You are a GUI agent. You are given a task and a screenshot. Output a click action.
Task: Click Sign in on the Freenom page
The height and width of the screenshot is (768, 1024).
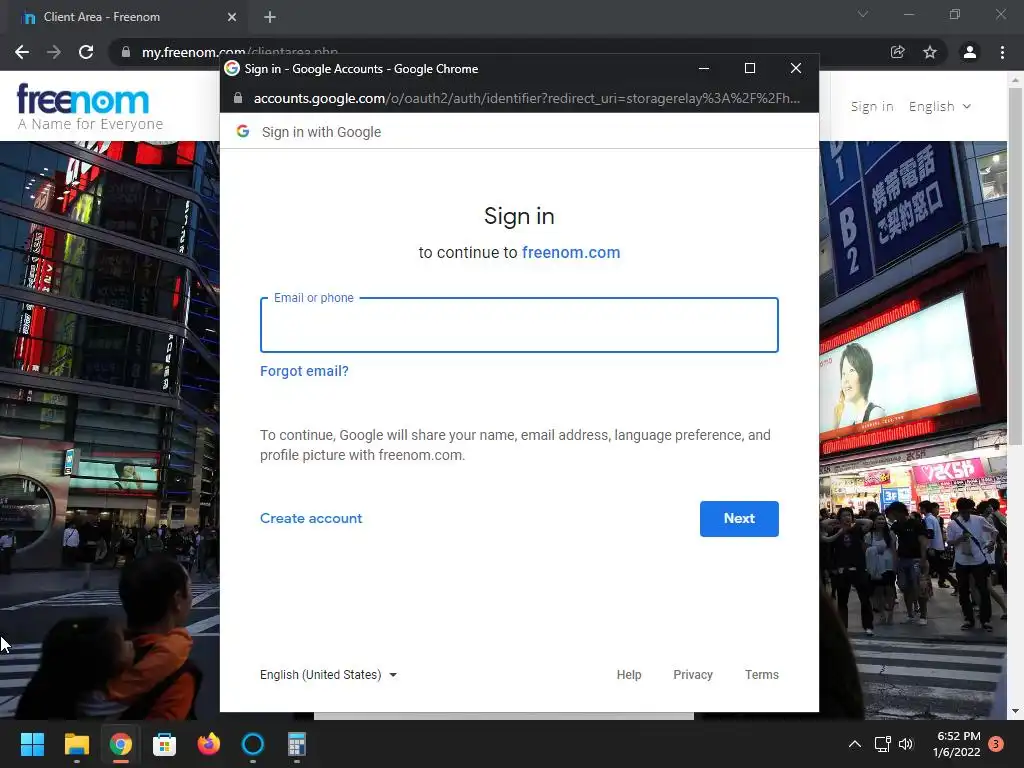pos(872,106)
